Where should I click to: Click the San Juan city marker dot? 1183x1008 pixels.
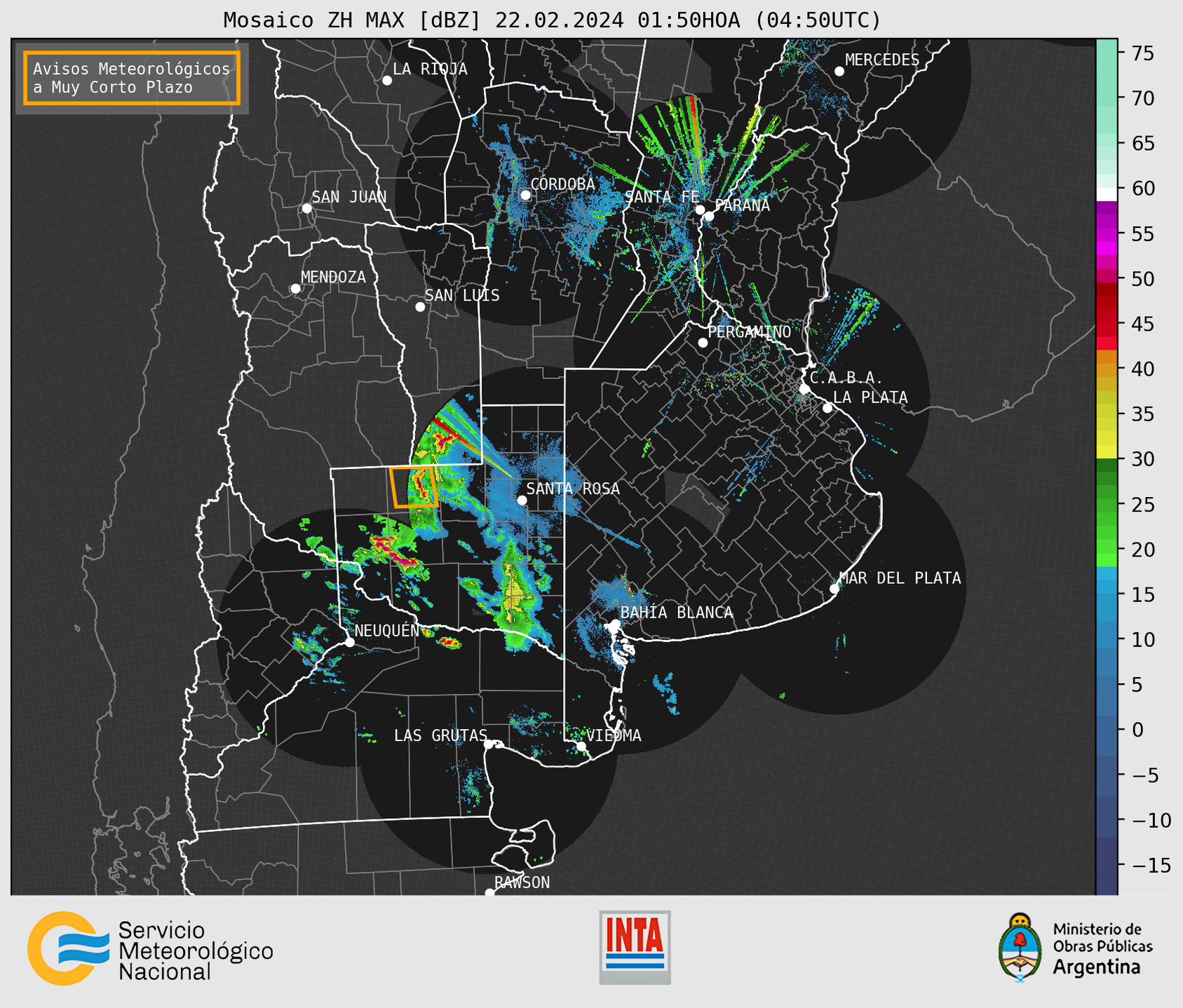click(x=306, y=209)
